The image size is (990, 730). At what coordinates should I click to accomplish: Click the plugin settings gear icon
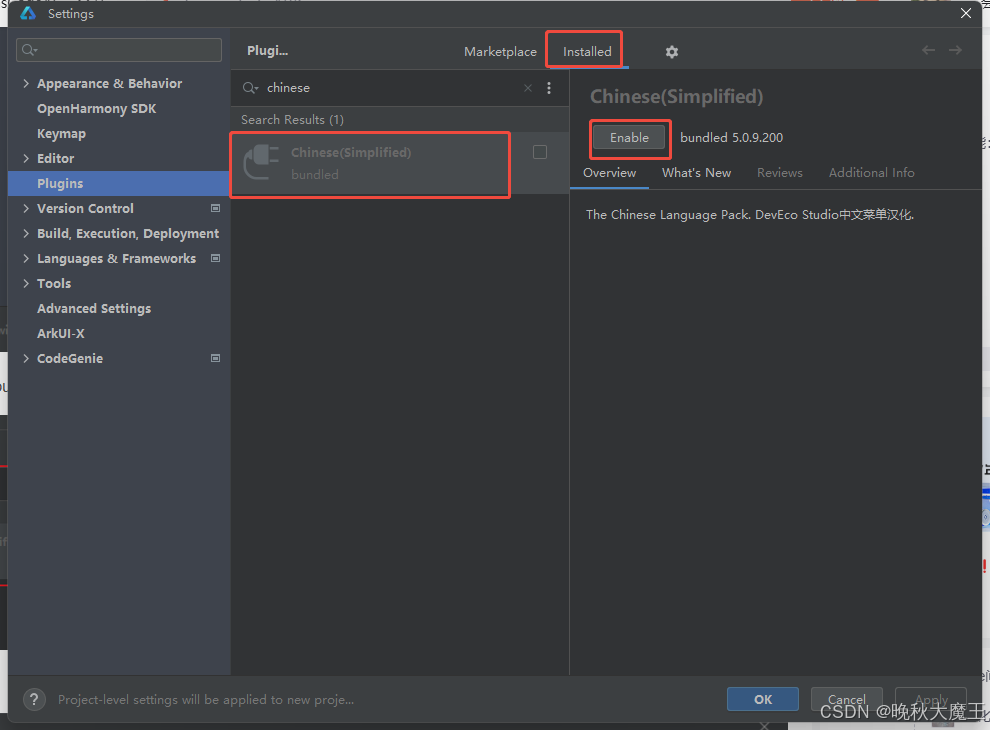[x=672, y=52]
